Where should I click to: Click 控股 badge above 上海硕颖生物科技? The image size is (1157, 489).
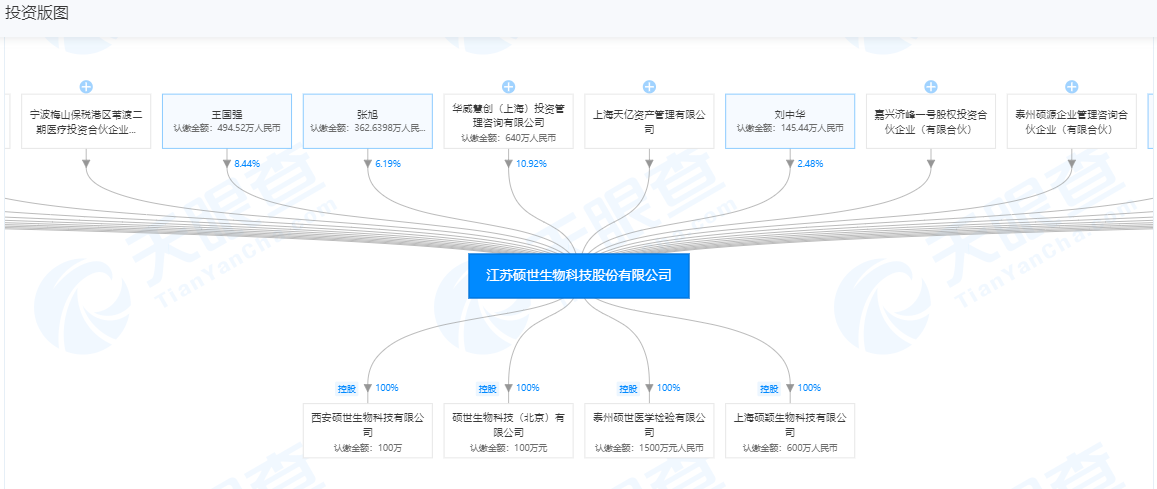[768, 389]
